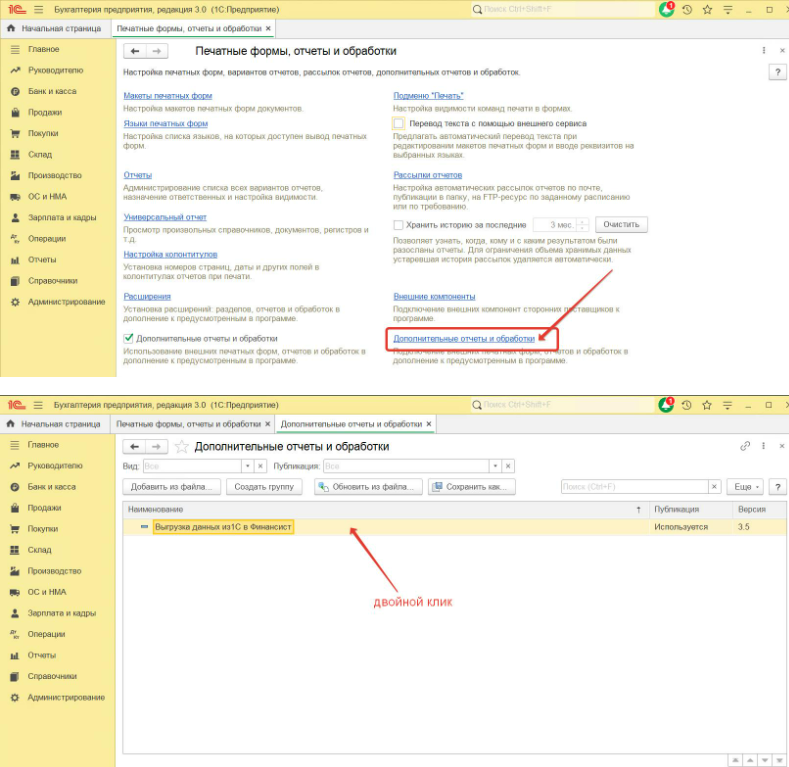Click the favorites star beside "Дополнительные отчеты и обработки" title

[181, 447]
